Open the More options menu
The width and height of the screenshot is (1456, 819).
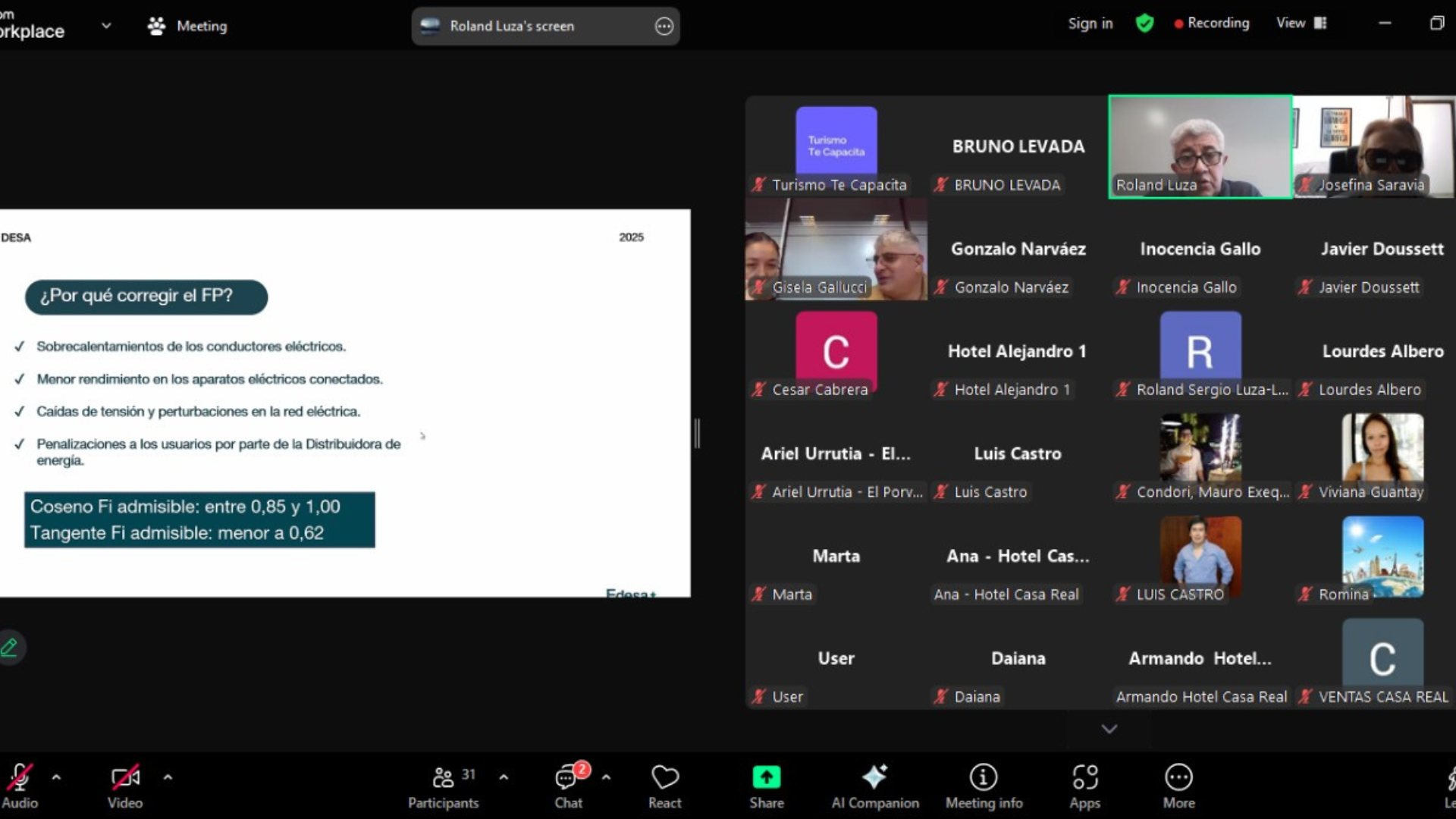[x=1178, y=786]
